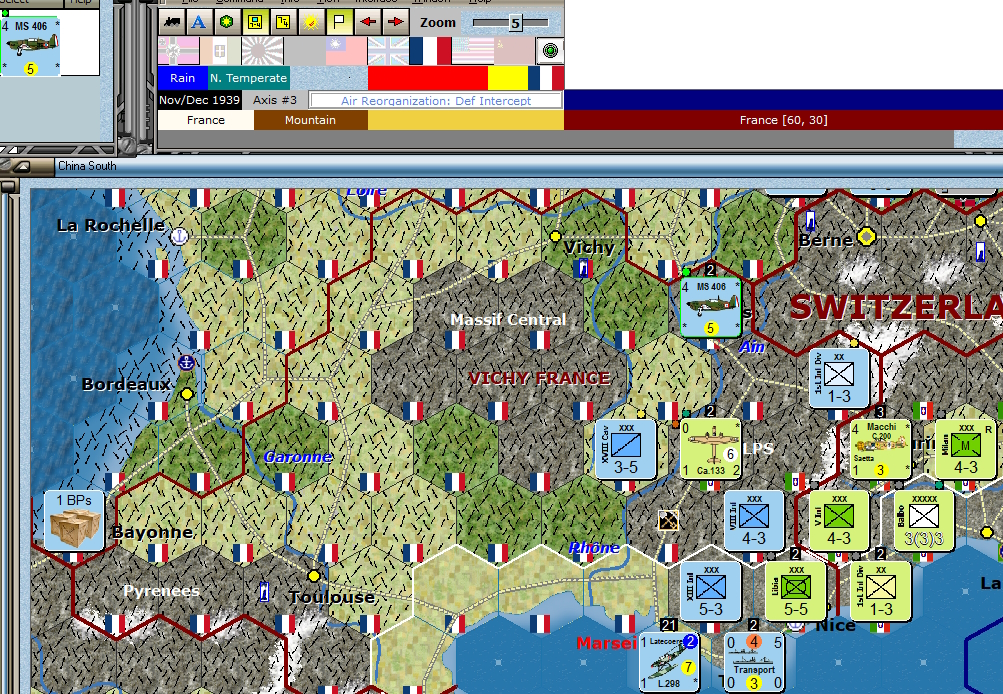
Task: Select the United States flag
Action: point(472,51)
